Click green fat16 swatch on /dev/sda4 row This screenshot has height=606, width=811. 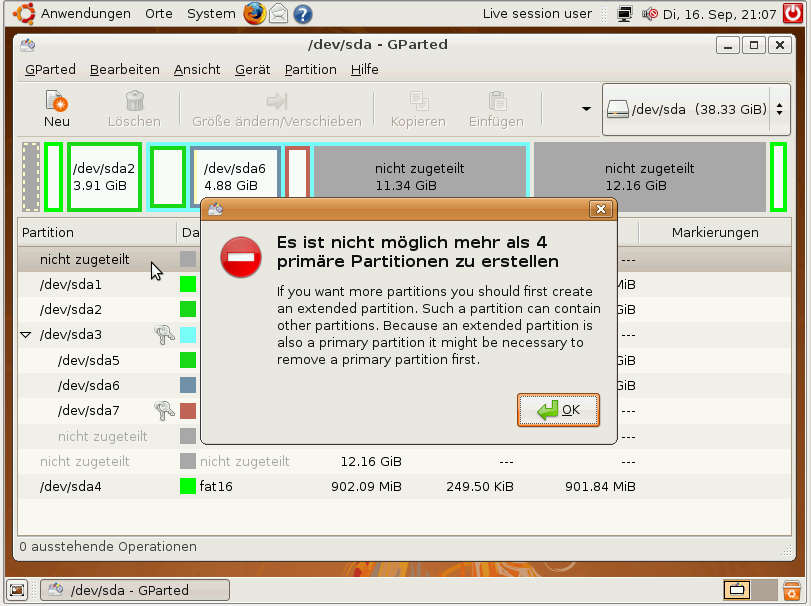187,487
